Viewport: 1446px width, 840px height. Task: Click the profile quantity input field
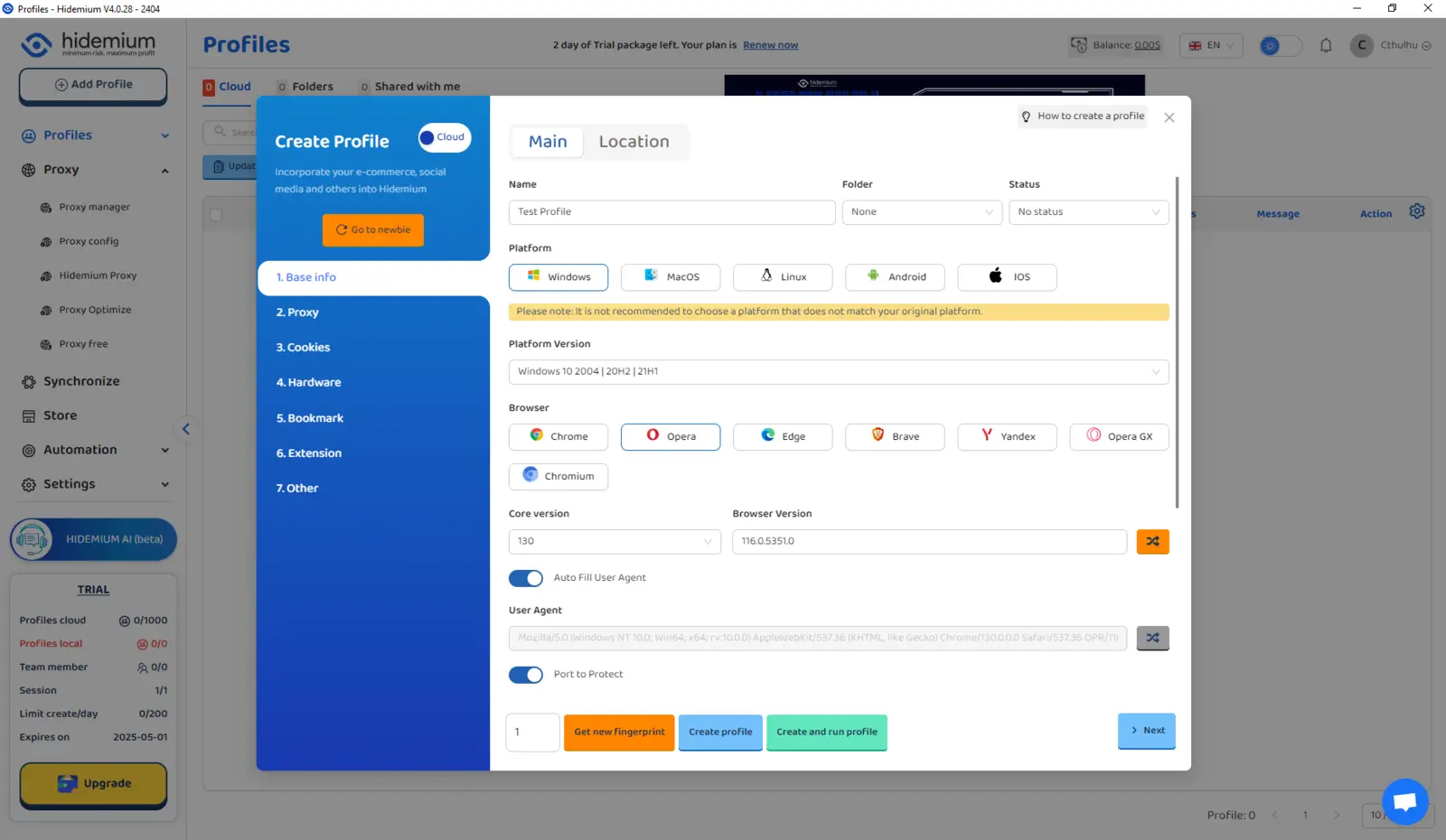533,733
